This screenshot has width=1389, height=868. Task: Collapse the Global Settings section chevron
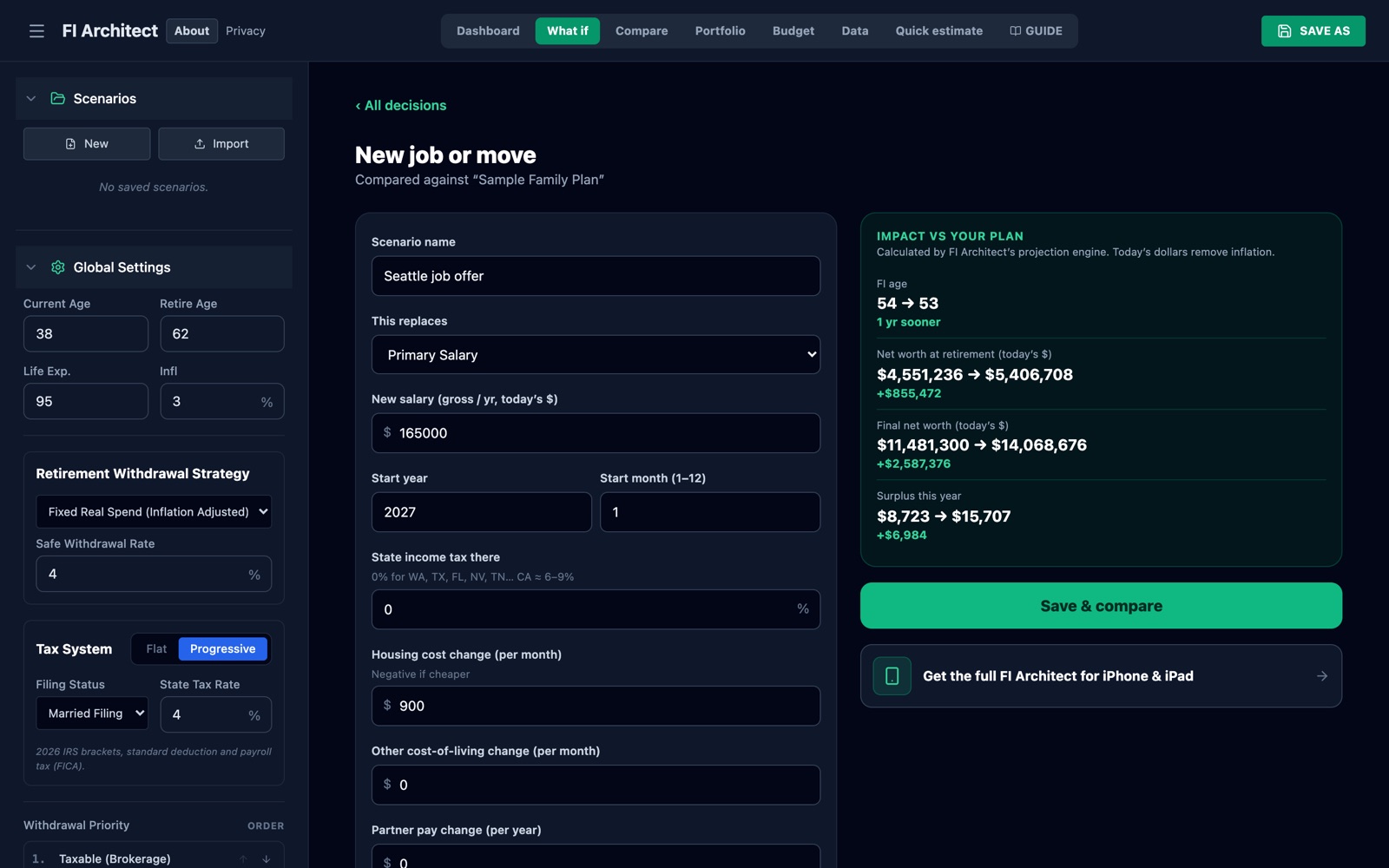pyautogui.click(x=31, y=267)
